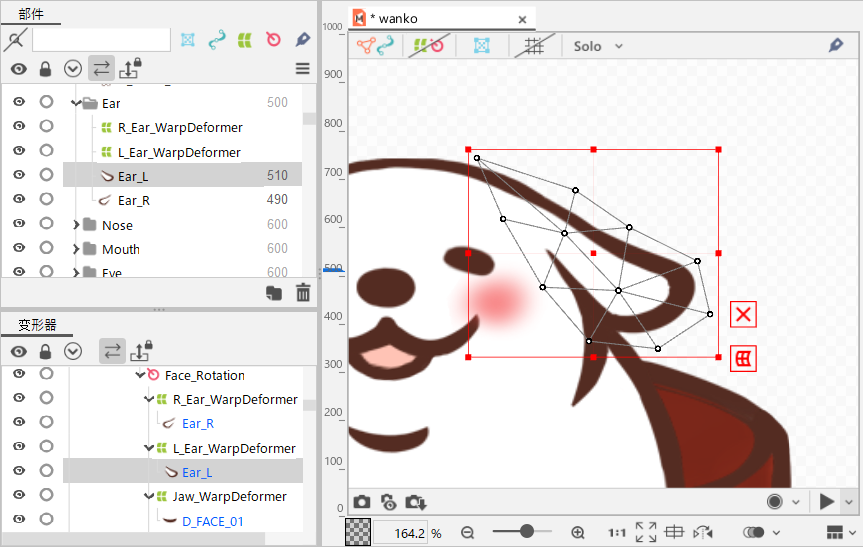863x547 pixels.
Task: Click the canvas zoom slider handle
Action: [527, 532]
